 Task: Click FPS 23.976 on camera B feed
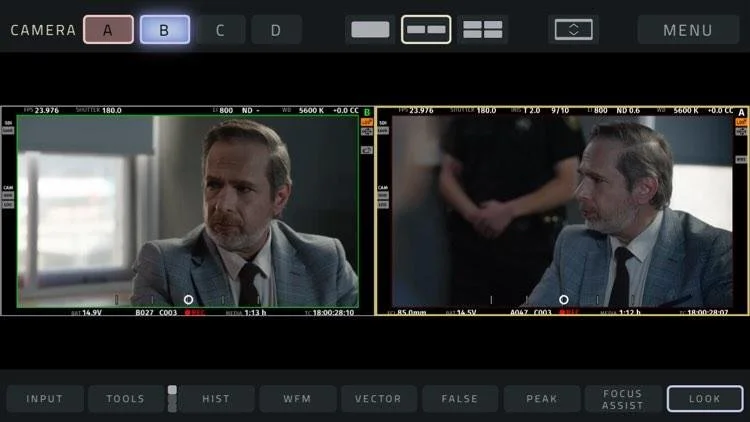coord(41,111)
